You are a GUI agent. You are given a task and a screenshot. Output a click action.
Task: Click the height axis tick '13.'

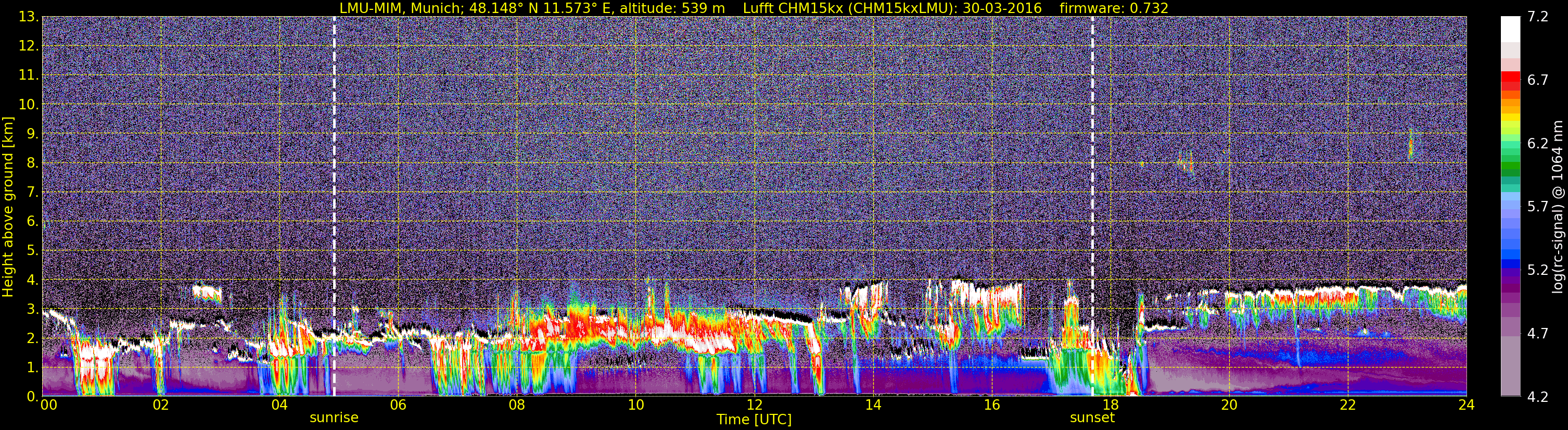[x=29, y=17]
